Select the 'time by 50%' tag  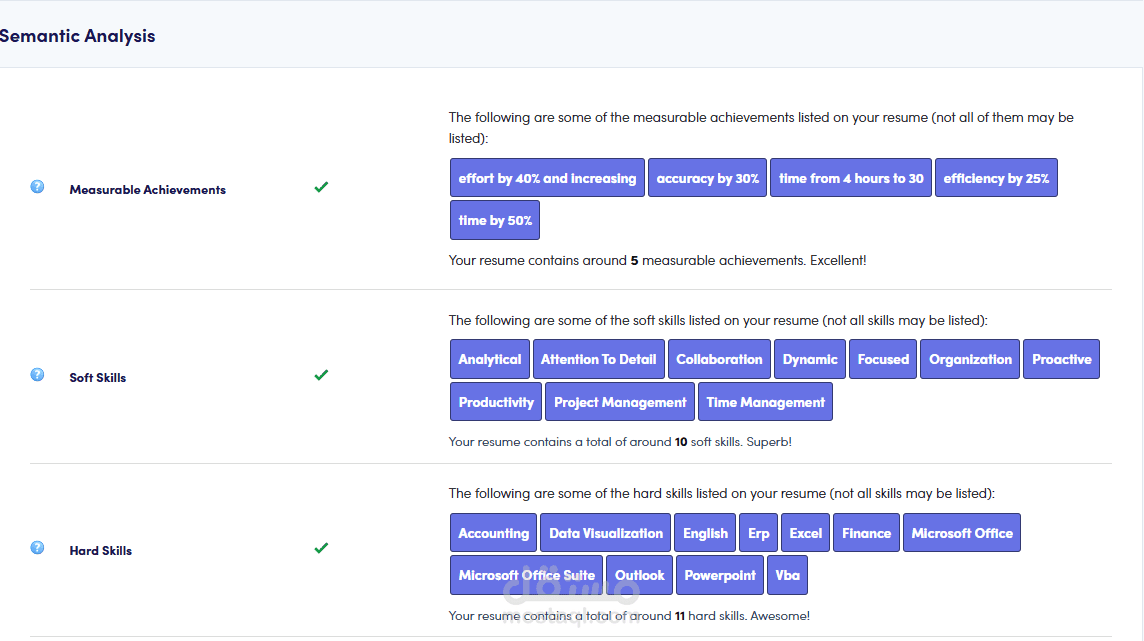[495, 221]
